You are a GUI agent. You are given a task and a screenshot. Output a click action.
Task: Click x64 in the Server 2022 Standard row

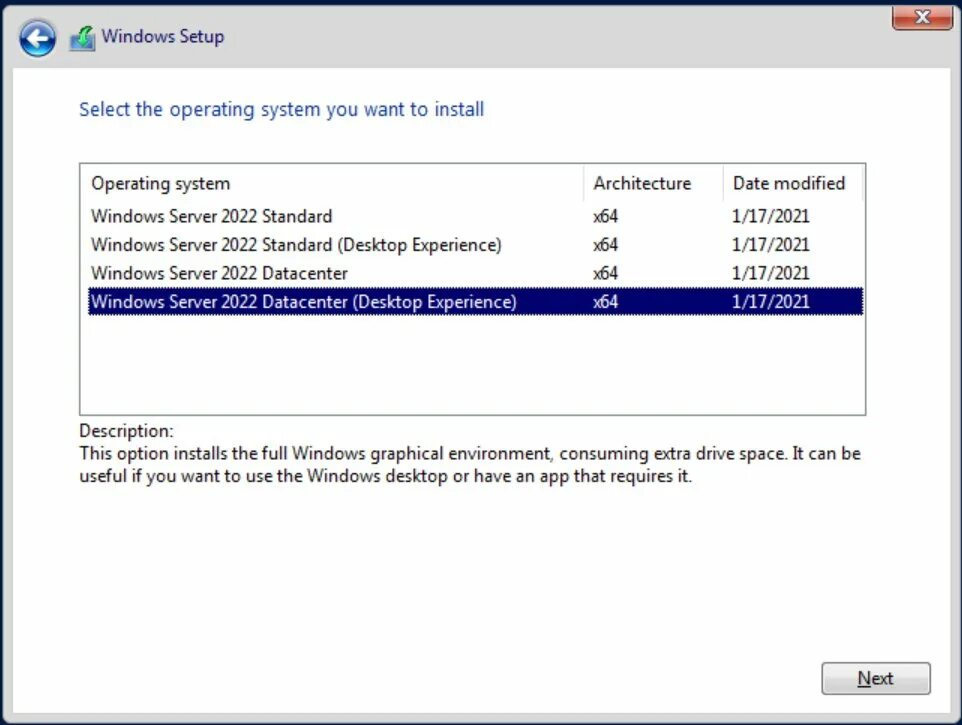[x=606, y=216]
